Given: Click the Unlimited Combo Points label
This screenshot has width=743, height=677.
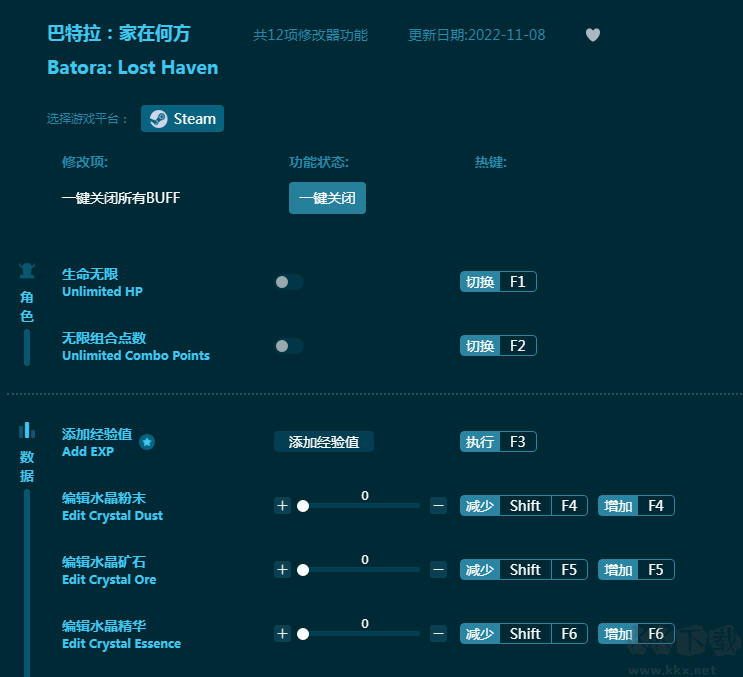Looking at the screenshot, I should (136, 355).
